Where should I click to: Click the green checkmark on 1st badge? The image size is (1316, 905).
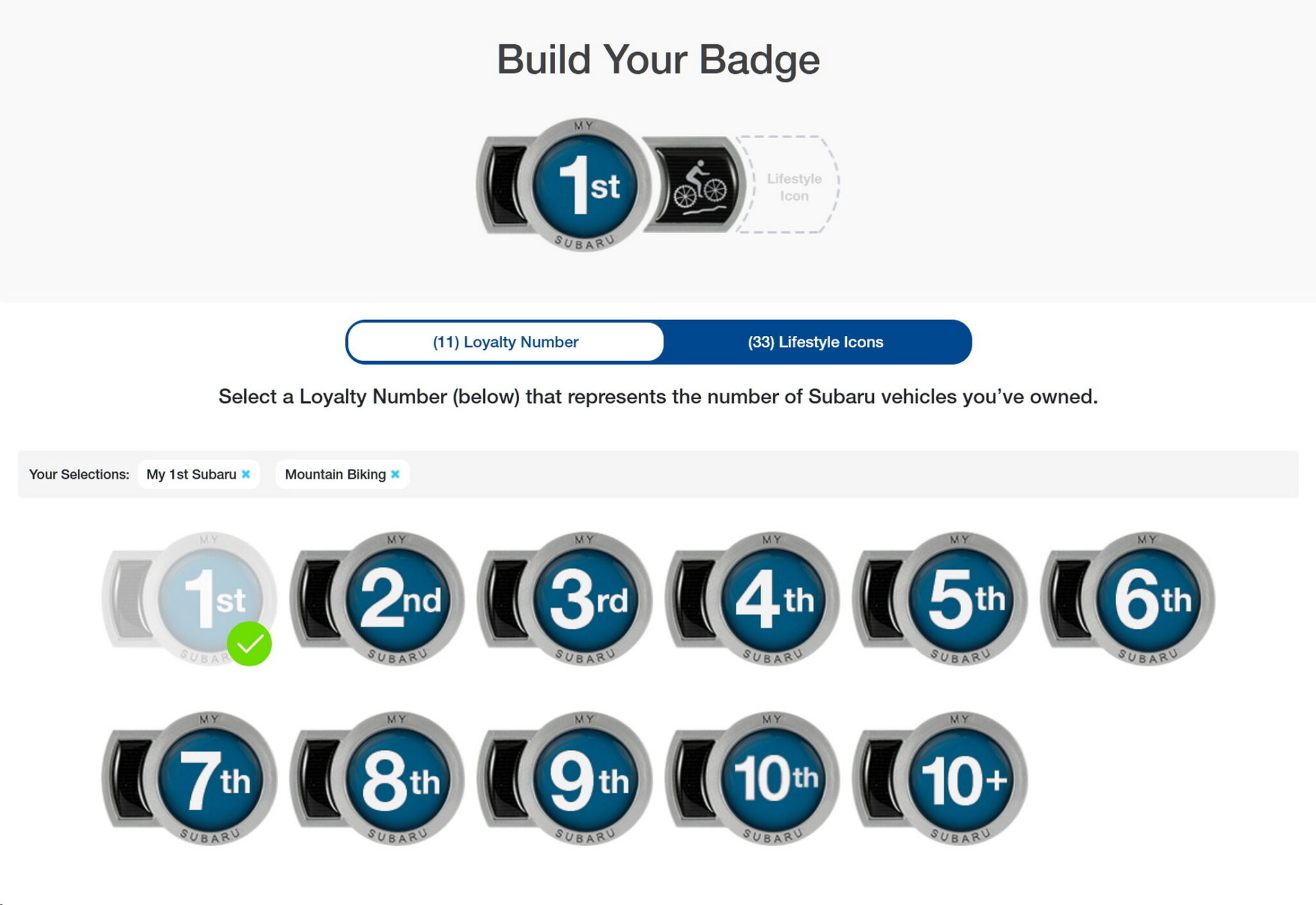click(249, 644)
